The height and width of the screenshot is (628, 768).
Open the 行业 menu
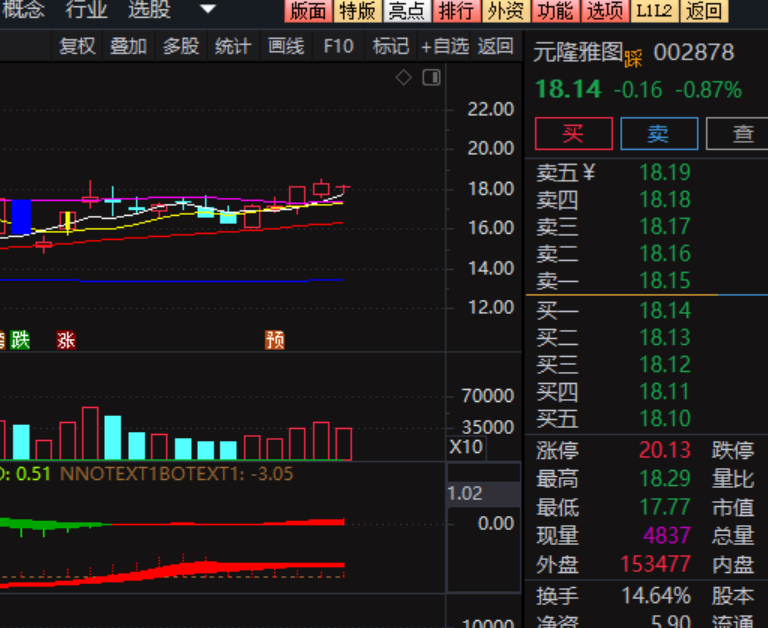(86, 10)
